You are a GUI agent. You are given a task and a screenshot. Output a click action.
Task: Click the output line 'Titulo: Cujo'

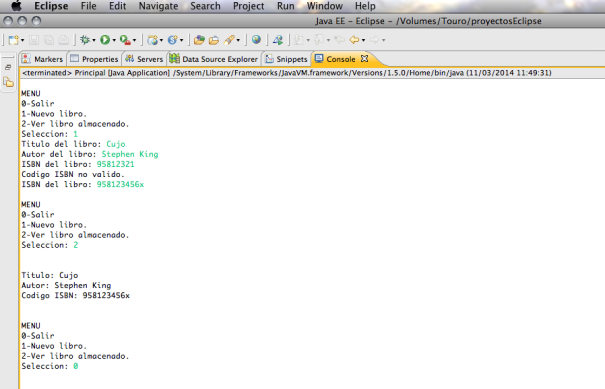[50, 276]
